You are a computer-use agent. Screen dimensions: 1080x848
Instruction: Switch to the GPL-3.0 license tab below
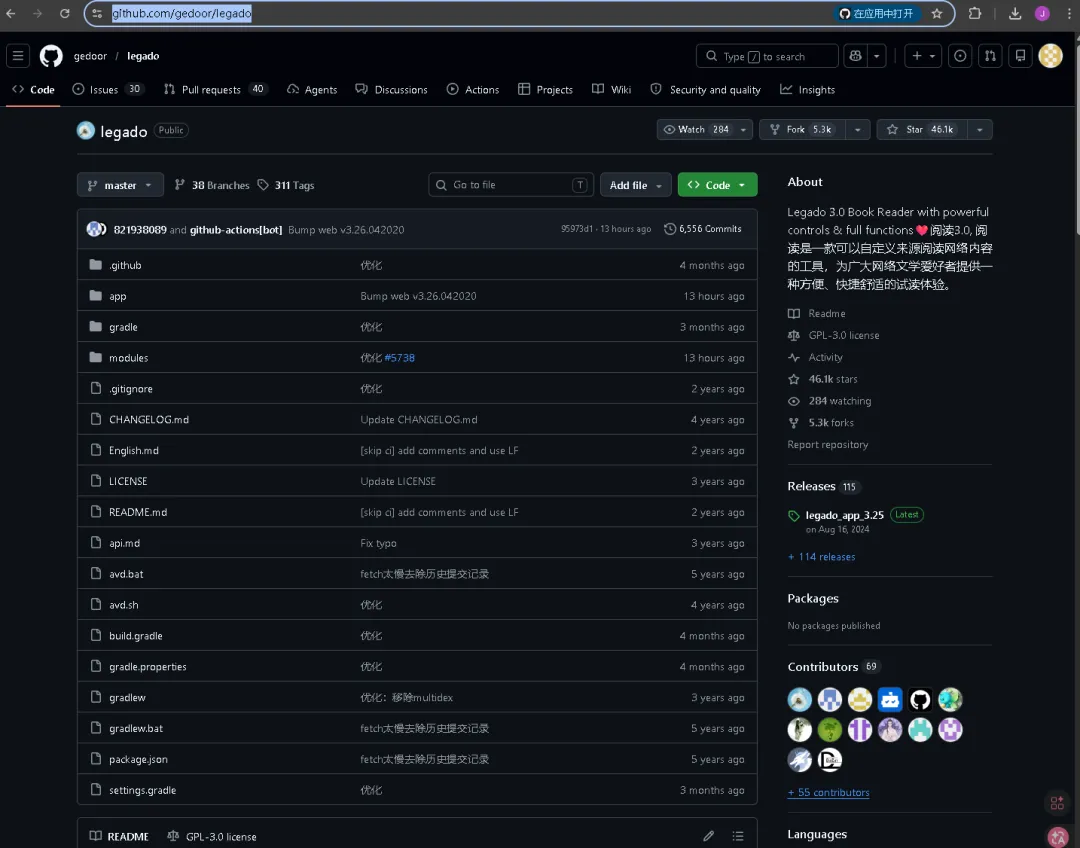tap(212, 837)
